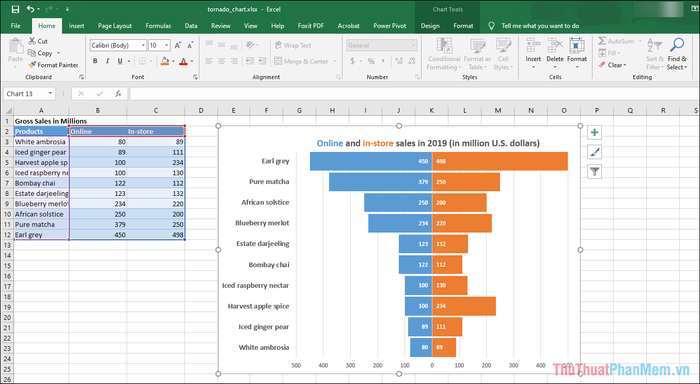This screenshot has height=384, width=700.
Task: Open Chart Styles paintbrush icon
Action: click(594, 152)
